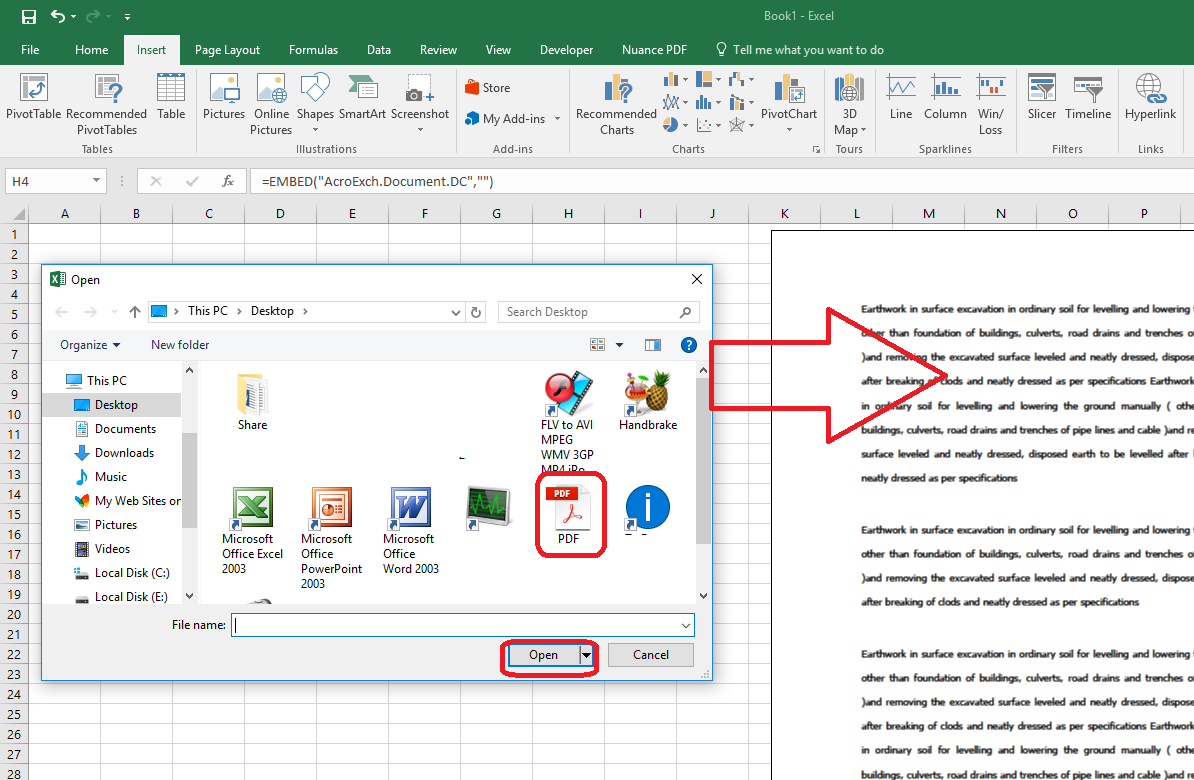1194x780 pixels.
Task: Insert a Table
Action: pos(171,97)
